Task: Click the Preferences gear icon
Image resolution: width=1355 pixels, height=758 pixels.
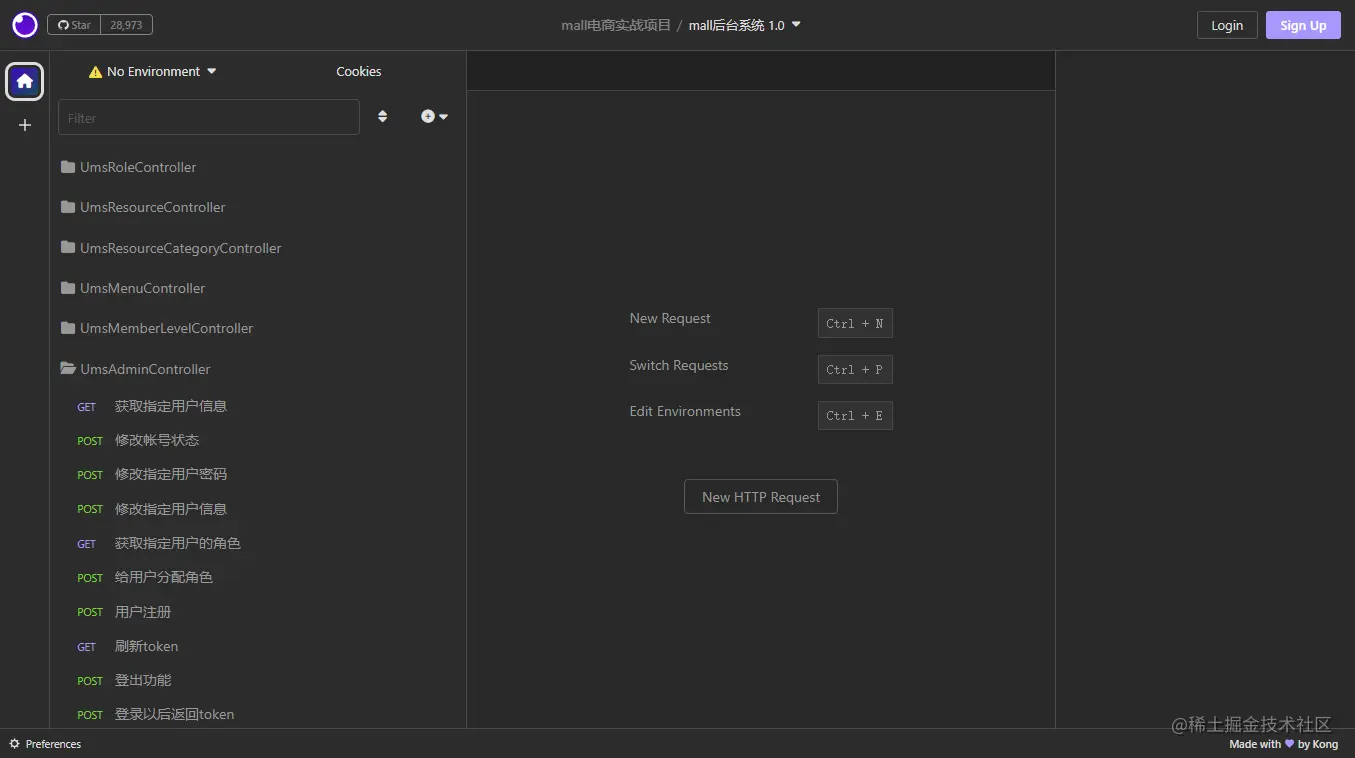Action: coord(15,744)
